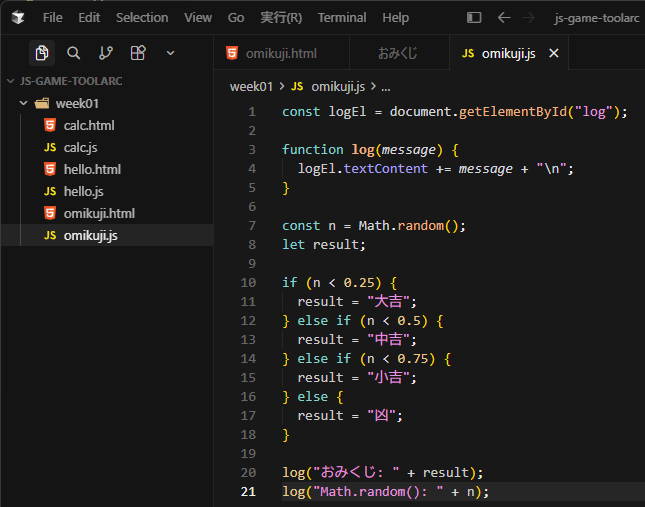Close the omikuji.js tab

tap(554, 53)
